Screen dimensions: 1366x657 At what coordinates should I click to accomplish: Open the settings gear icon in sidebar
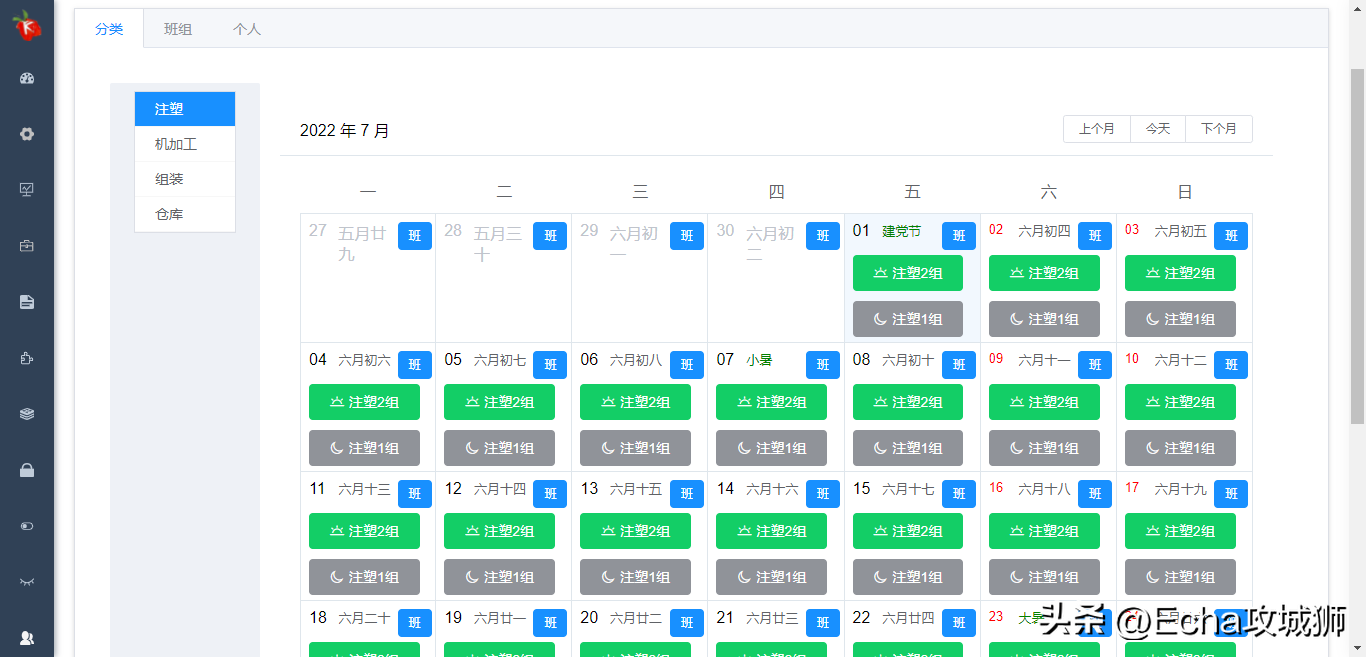pos(27,134)
